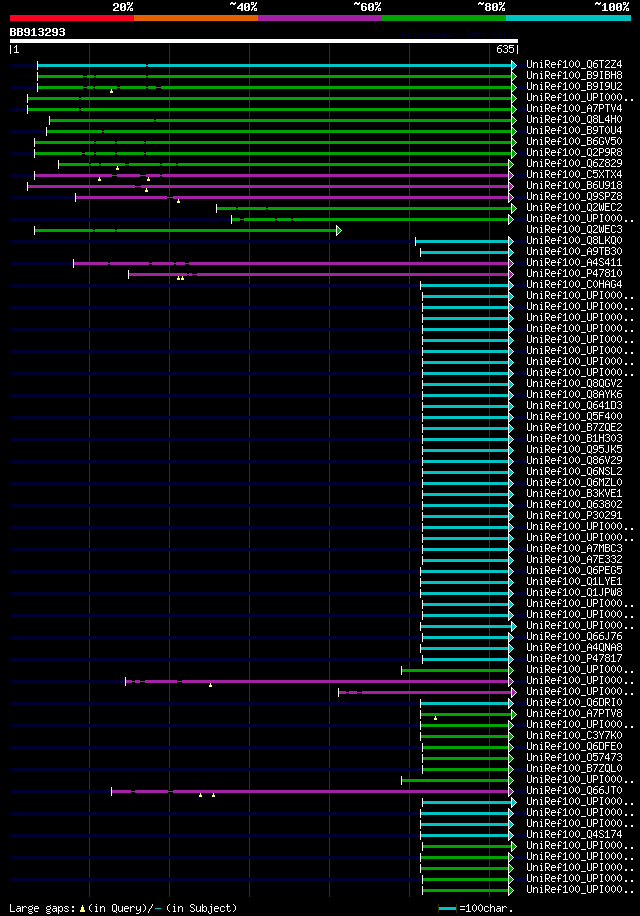Select the UniRef100_Q2WEC3 label

574,230
